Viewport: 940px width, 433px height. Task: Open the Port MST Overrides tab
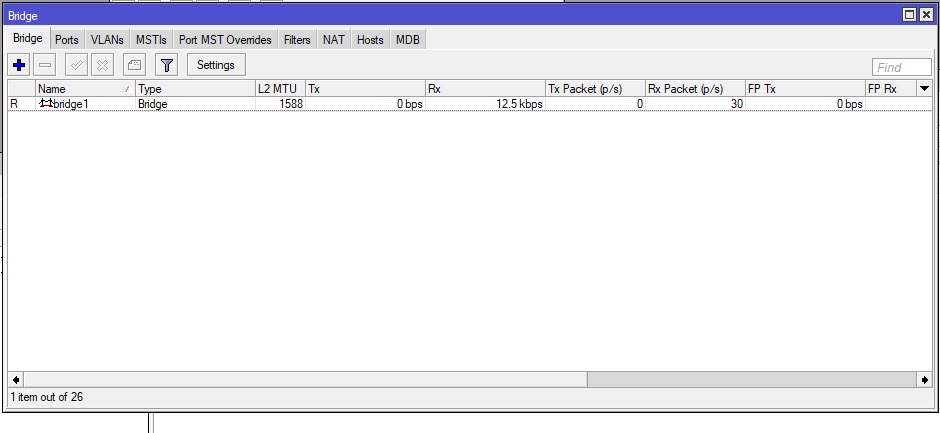[225, 40]
